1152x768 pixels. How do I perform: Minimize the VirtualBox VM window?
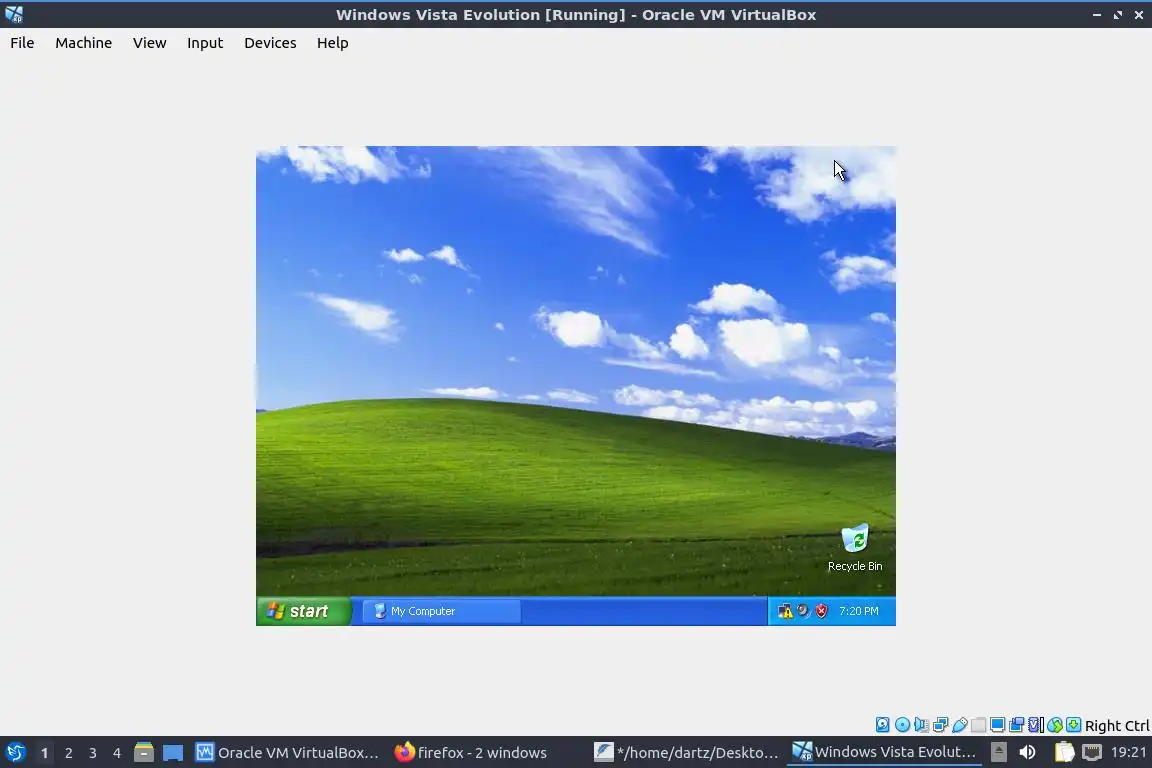point(1097,15)
